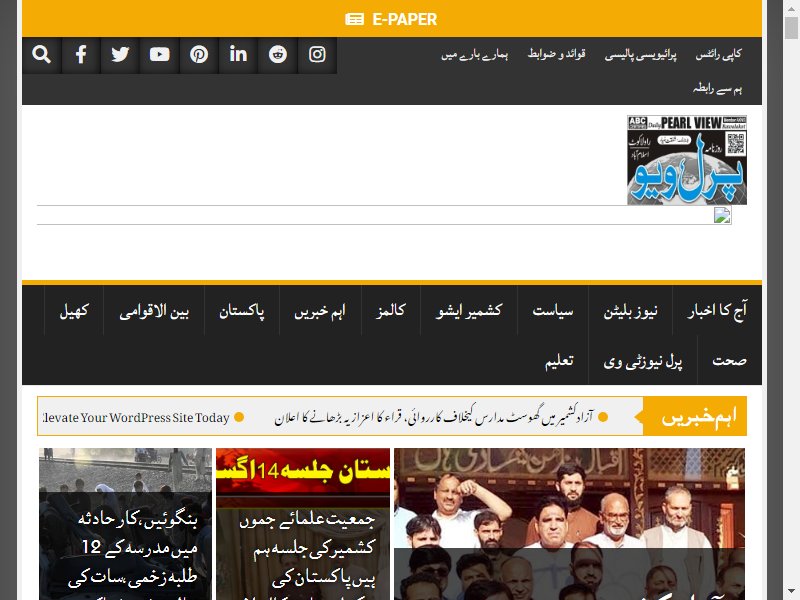This screenshot has height=600, width=800.
Task: Click the E-PAPER newspaper icon
Action: (355, 19)
